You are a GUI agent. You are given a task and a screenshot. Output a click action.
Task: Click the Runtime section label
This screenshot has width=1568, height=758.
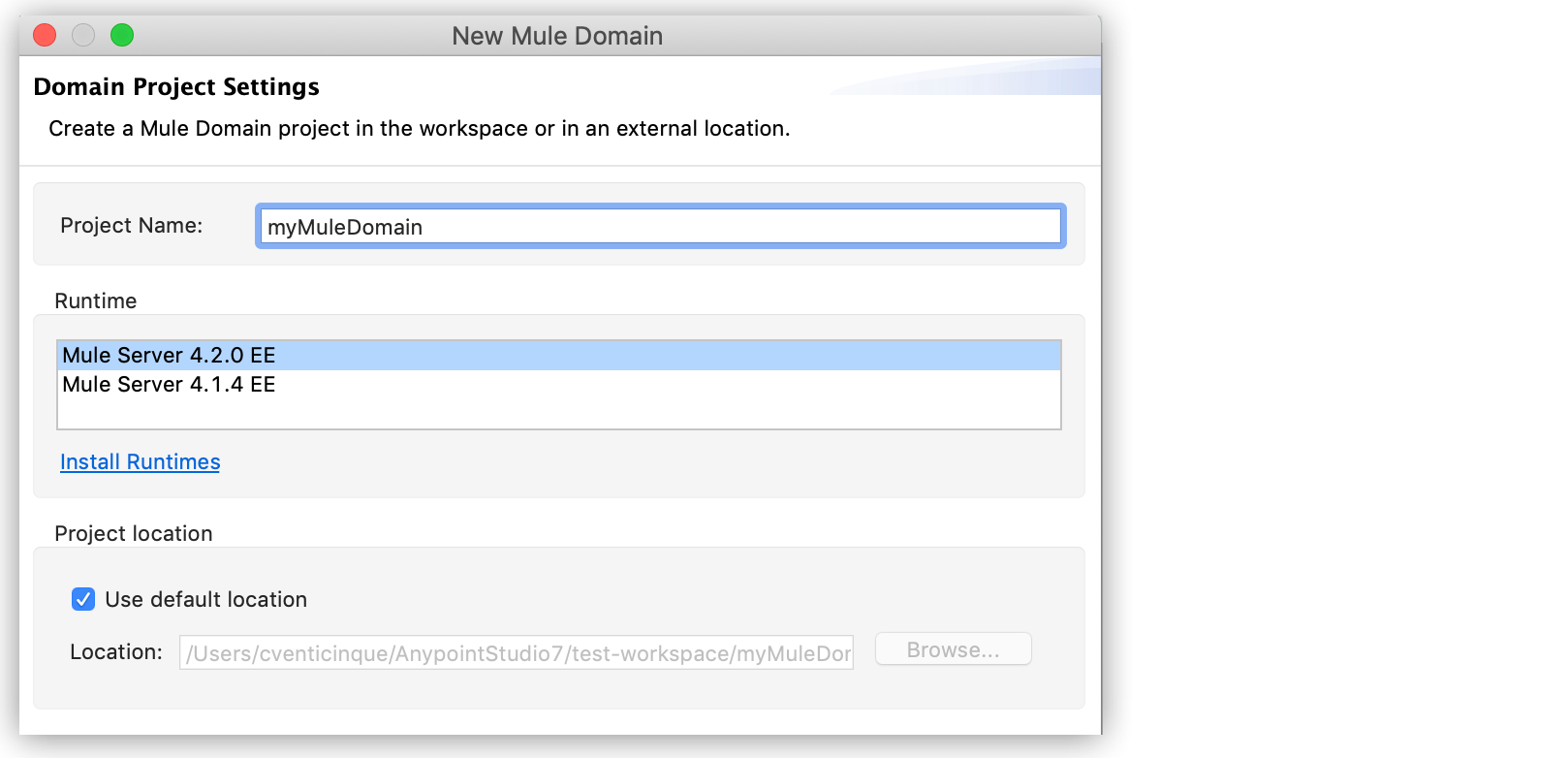point(96,301)
